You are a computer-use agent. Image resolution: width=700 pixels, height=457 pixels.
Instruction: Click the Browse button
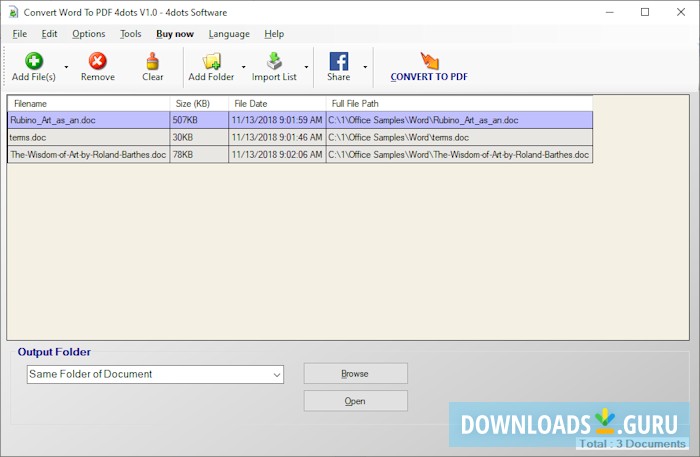(x=355, y=373)
